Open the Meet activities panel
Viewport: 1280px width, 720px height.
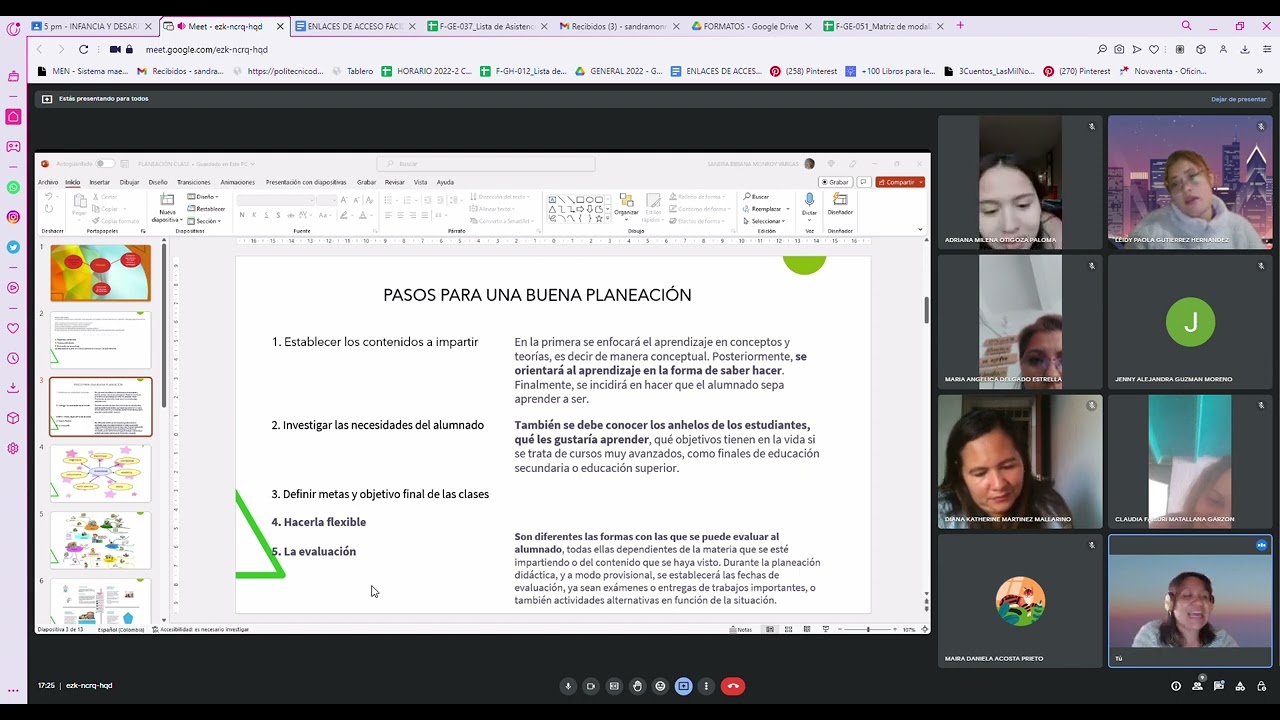click(1240, 686)
